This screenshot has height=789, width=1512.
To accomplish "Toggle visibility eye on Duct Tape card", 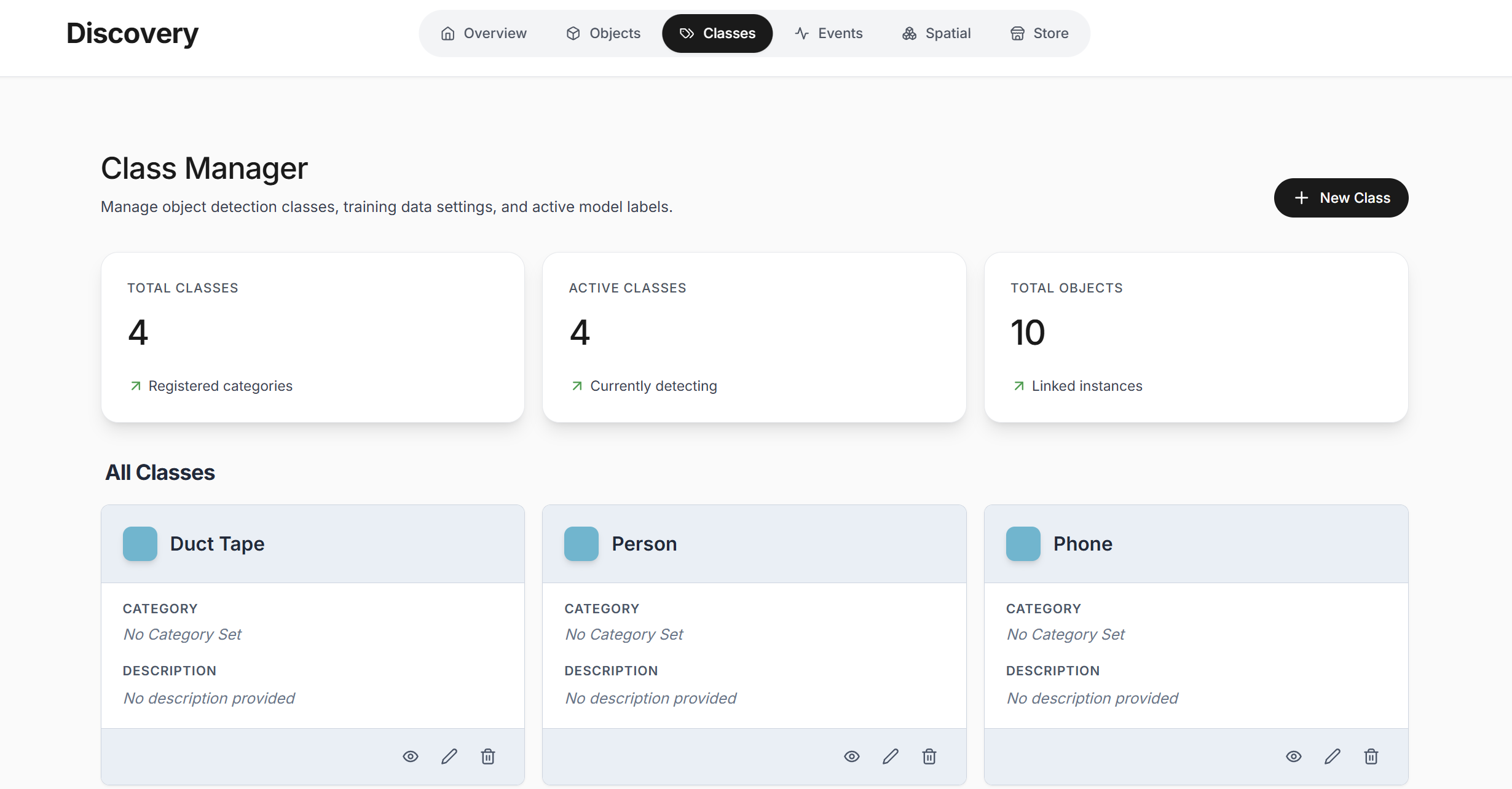I will [x=411, y=756].
